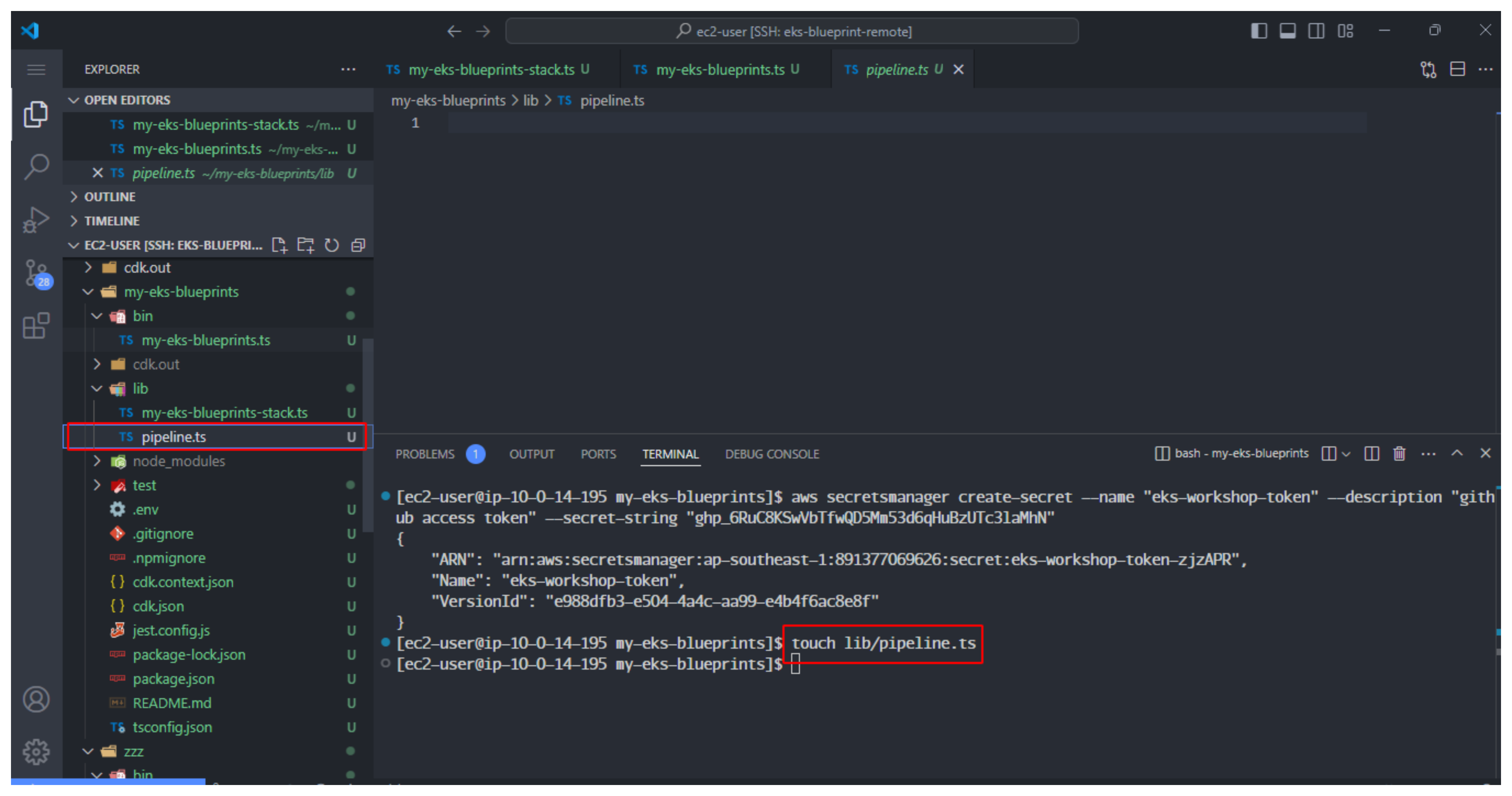Toggle the secondary side bar

pos(1316,31)
